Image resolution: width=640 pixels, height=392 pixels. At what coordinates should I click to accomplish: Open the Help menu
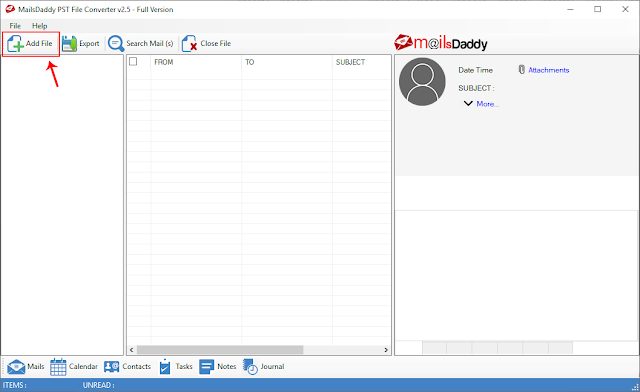point(40,26)
